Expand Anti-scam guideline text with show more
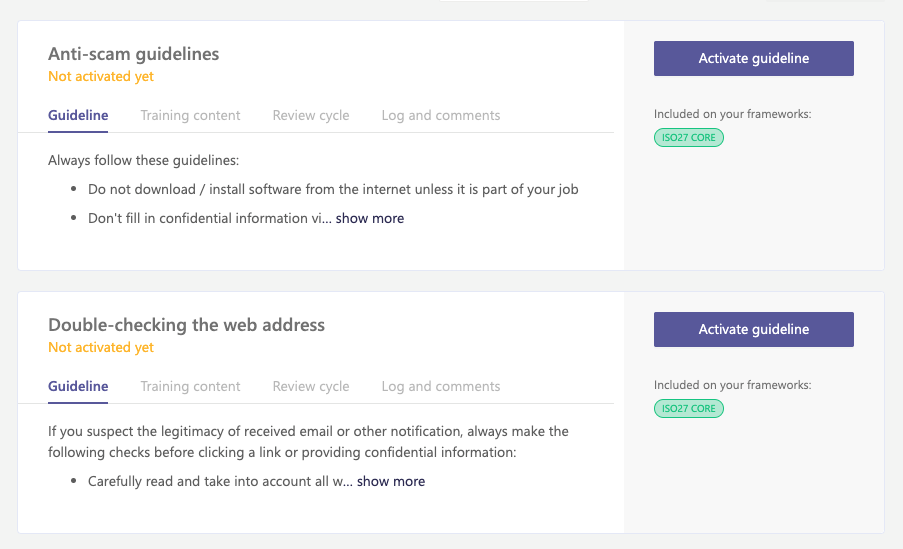 (370, 218)
